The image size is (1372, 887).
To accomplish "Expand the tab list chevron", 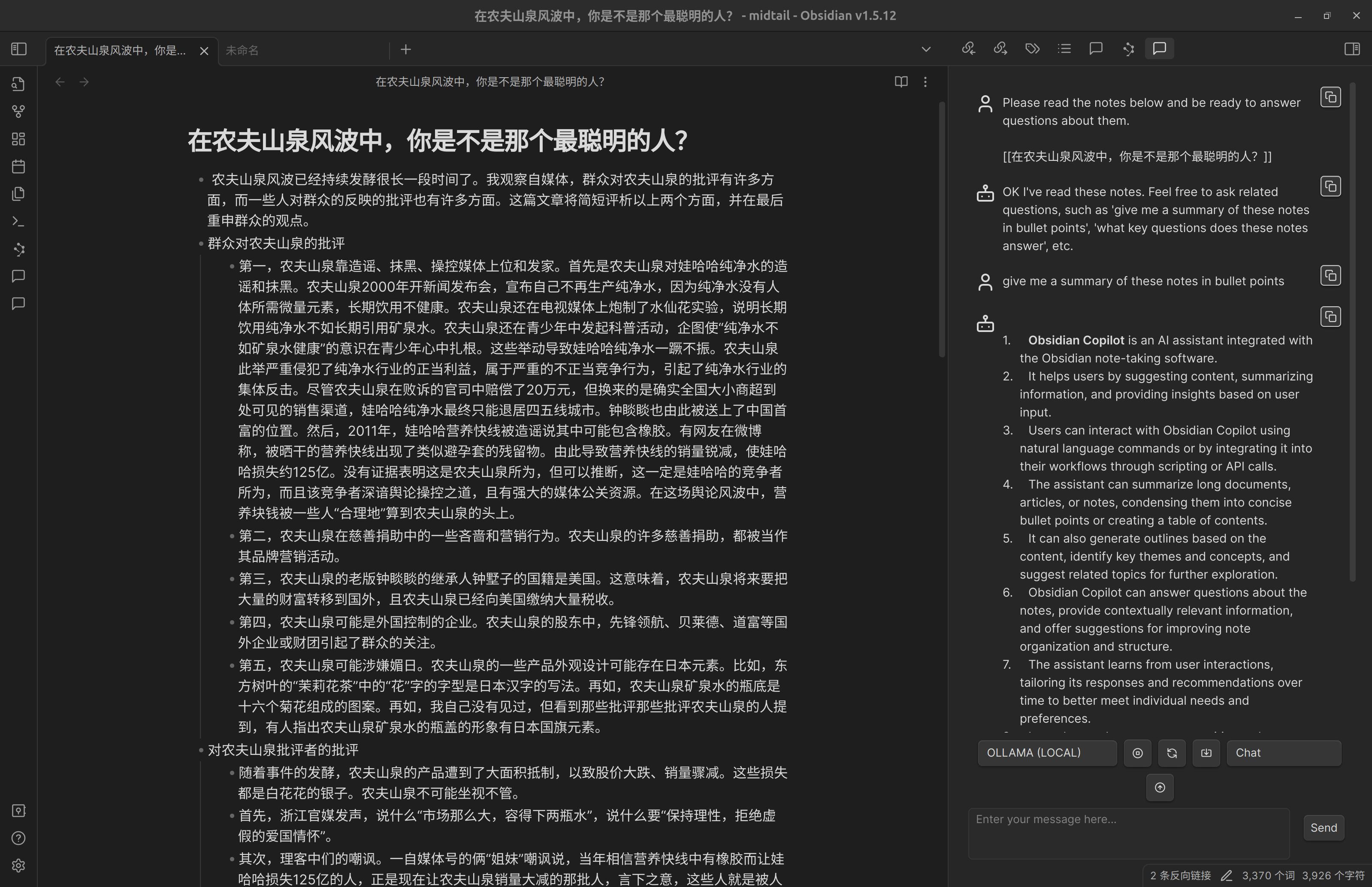I will [x=926, y=49].
